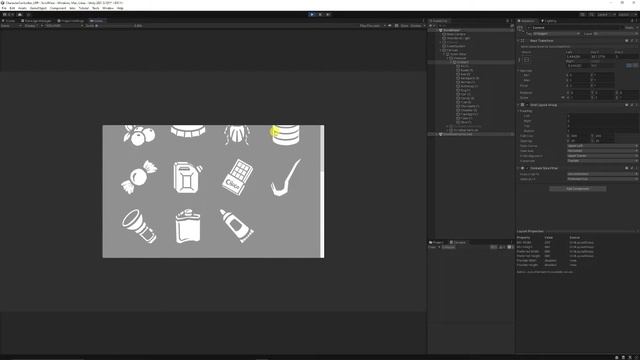Toggle Collapse in Console panel
This screenshot has height=360, width=640.
[x=449, y=247]
